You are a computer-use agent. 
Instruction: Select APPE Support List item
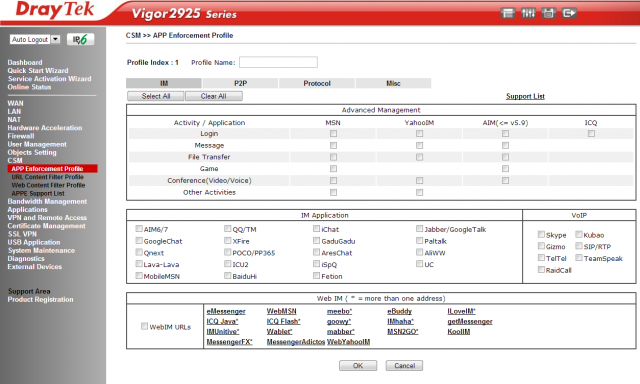pyautogui.click(x=38, y=193)
